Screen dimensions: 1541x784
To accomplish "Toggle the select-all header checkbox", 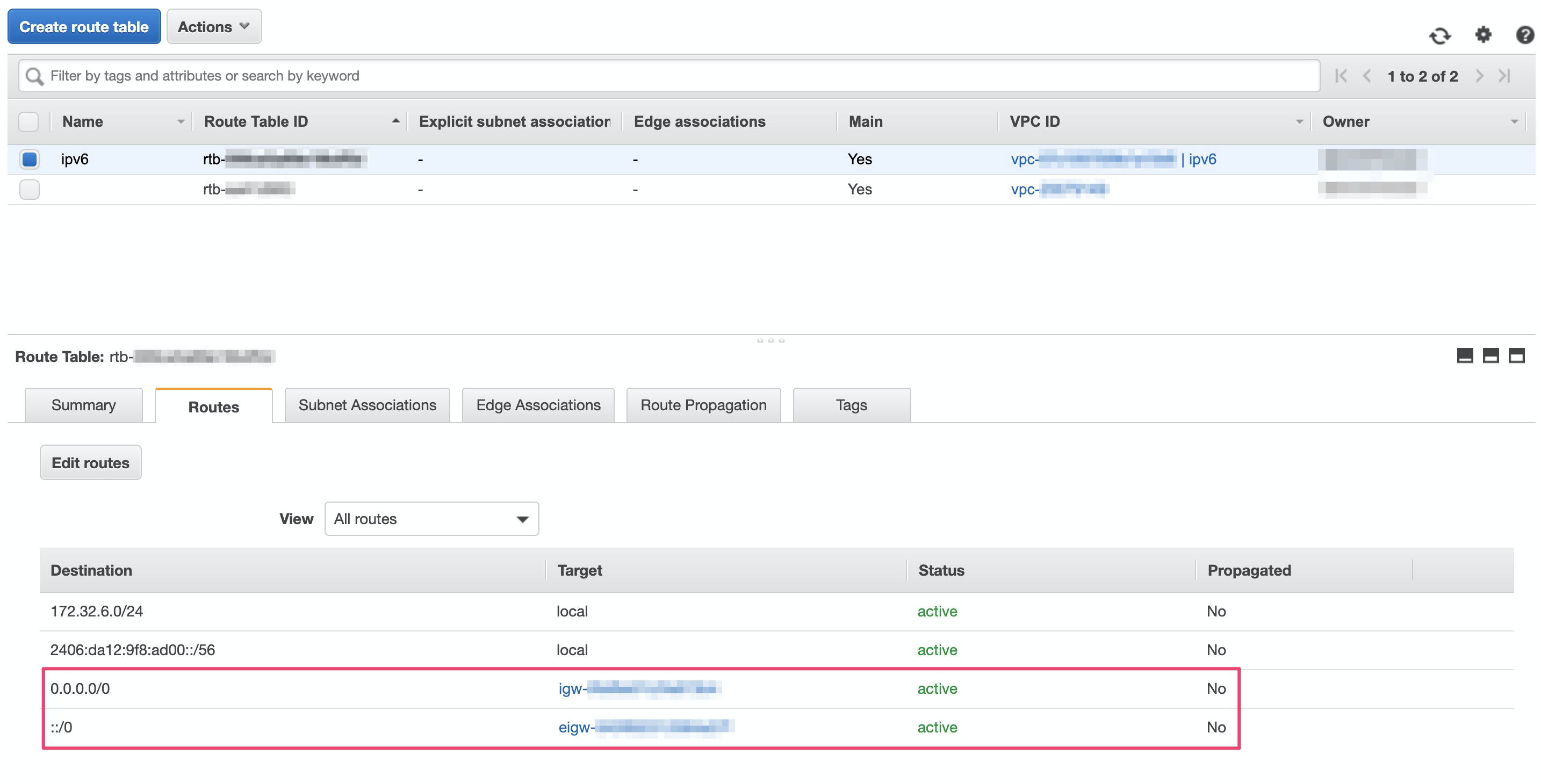I will tap(28, 121).
